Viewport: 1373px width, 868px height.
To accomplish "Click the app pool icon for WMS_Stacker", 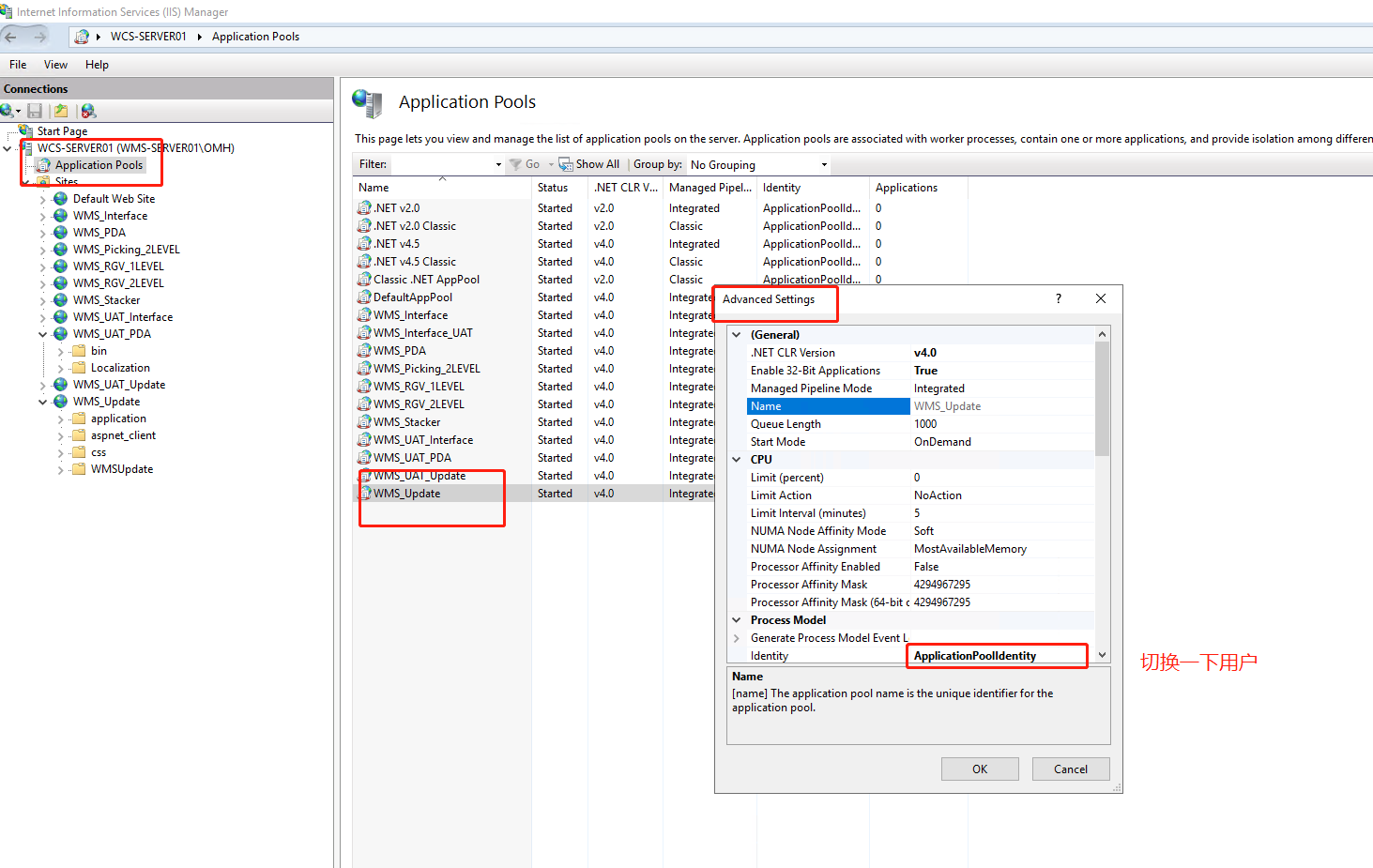I will click(364, 422).
